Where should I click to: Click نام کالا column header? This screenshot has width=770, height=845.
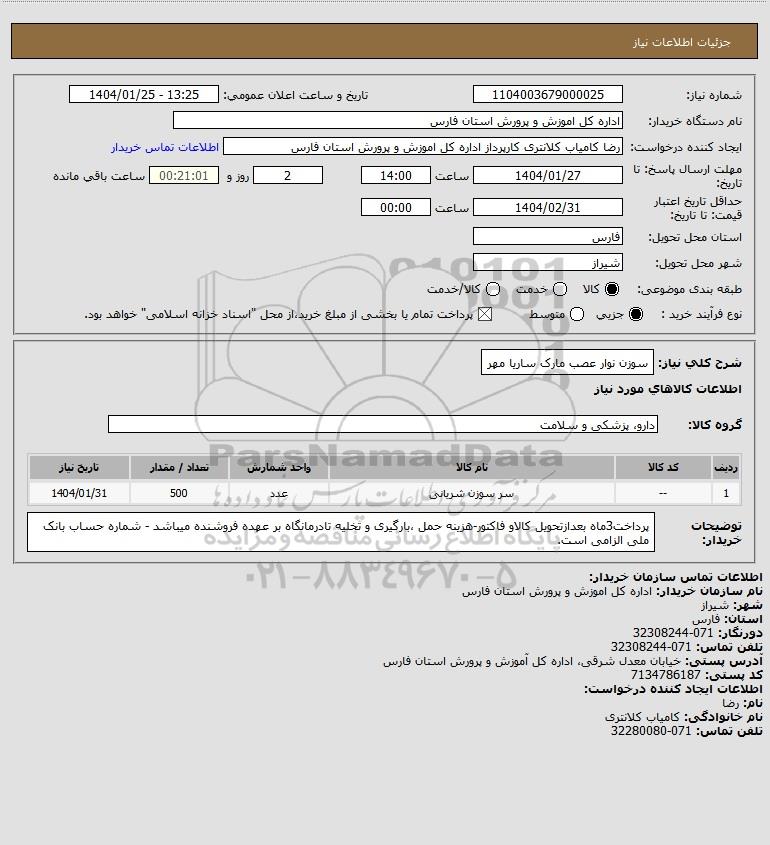click(x=471, y=467)
